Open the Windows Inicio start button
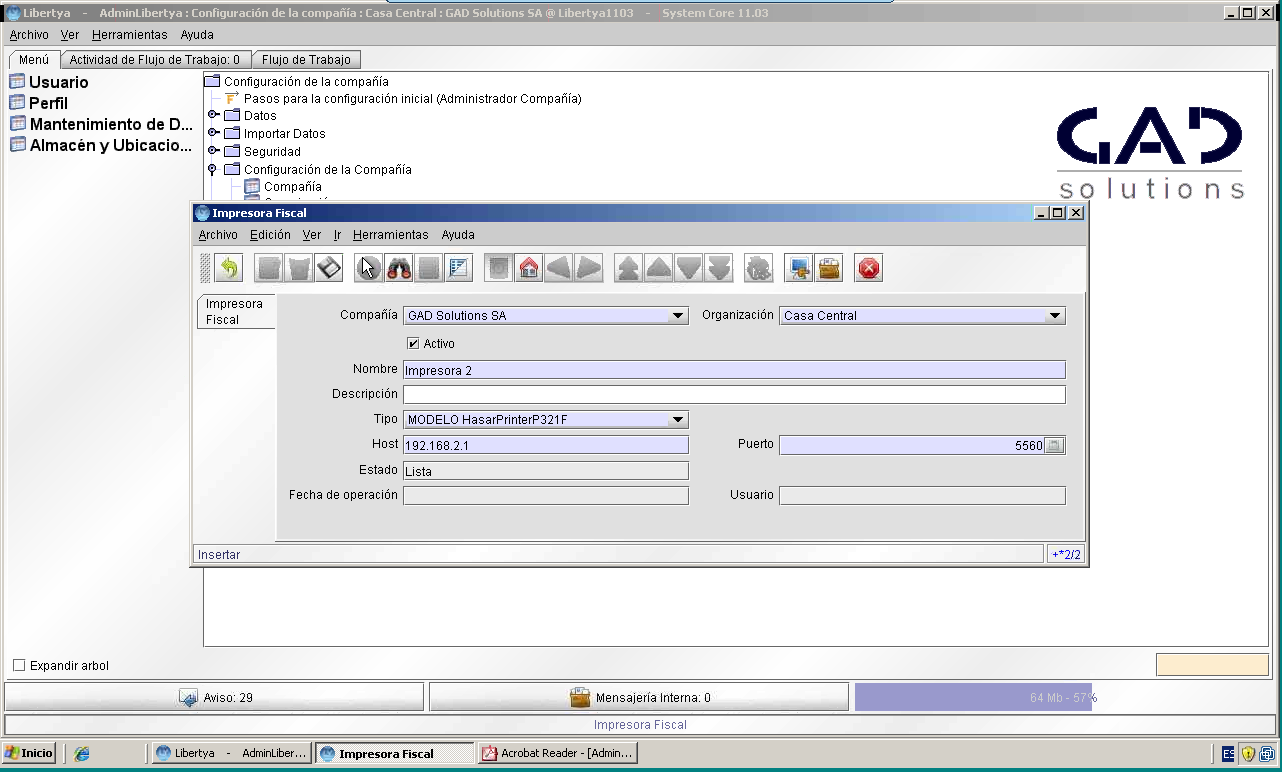Viewport: 1282px width, 772px height. click(29, 753)
